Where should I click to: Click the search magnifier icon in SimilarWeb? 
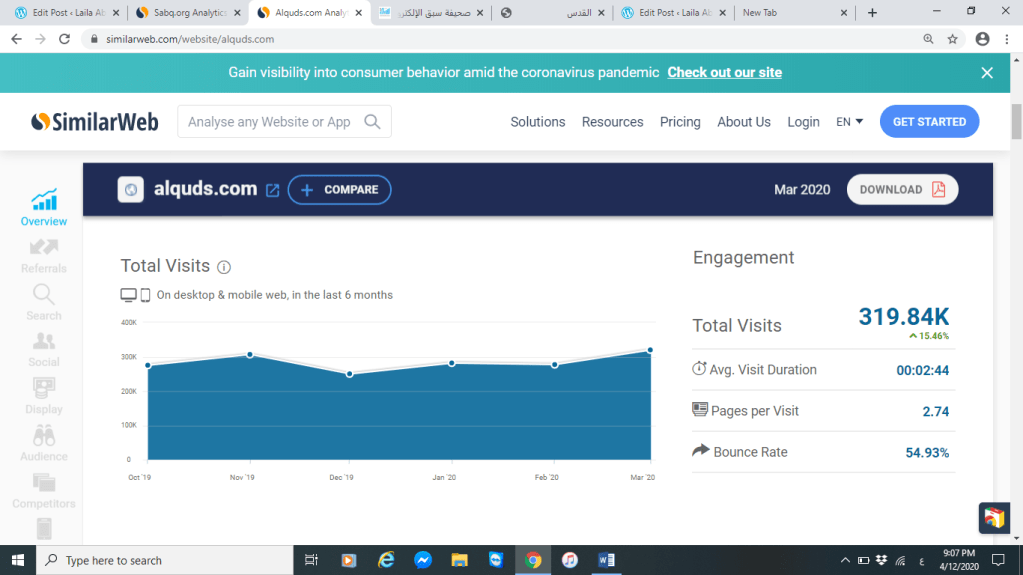click(372, 122)
